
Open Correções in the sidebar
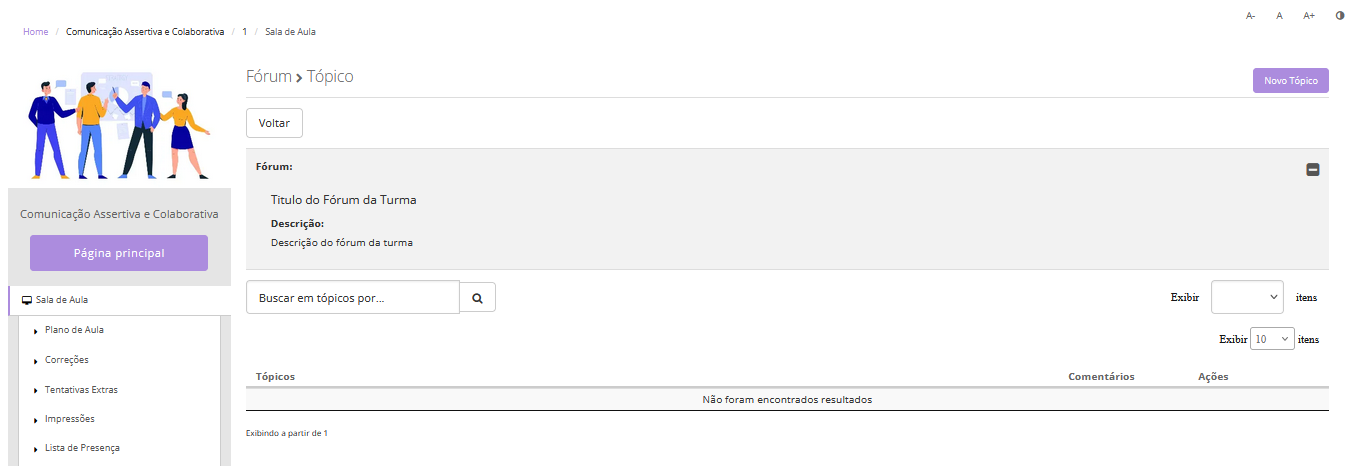tap(67, 360)
